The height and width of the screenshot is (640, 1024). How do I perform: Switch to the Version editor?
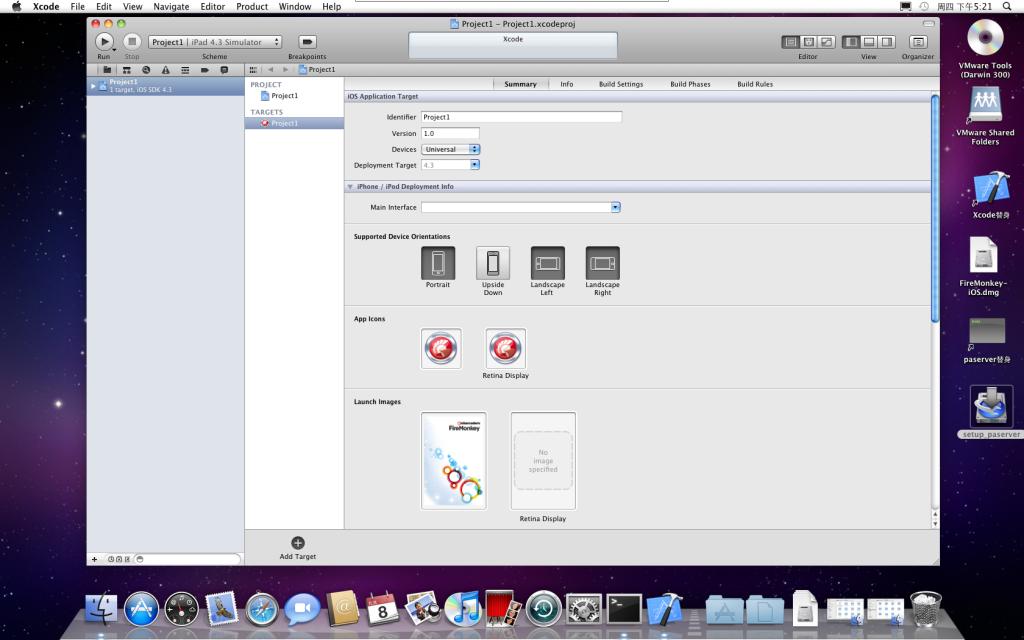pyautogui.click(x=827, y=42)
